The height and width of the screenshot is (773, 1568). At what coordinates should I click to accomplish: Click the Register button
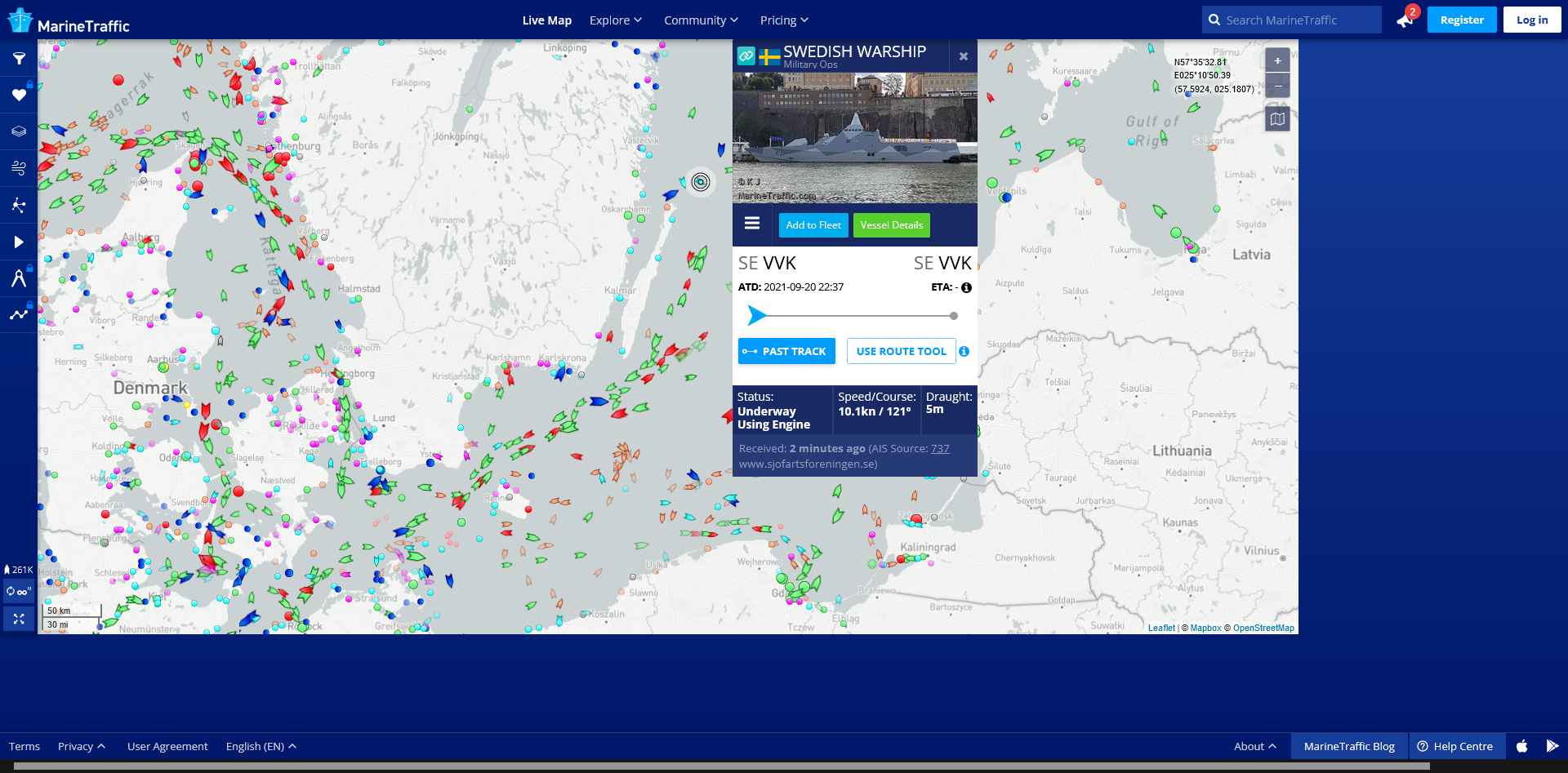(1462, 20)
